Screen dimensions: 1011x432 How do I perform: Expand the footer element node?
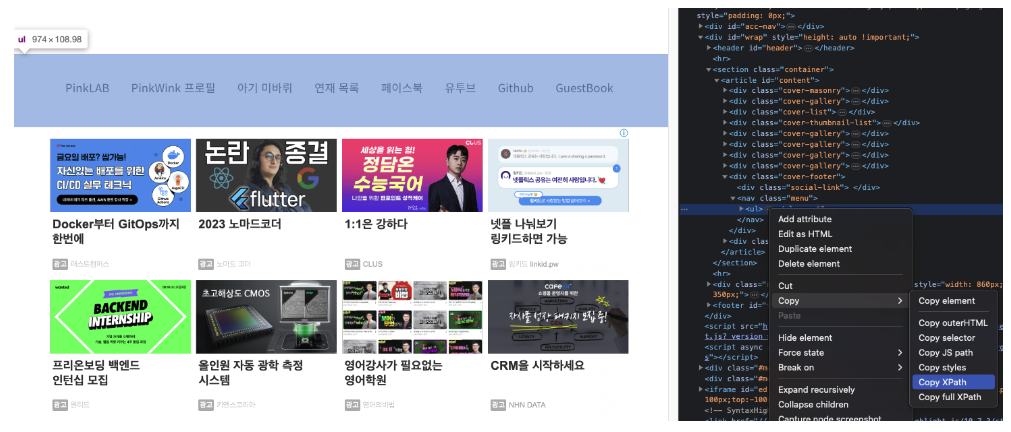click(709, 306)
